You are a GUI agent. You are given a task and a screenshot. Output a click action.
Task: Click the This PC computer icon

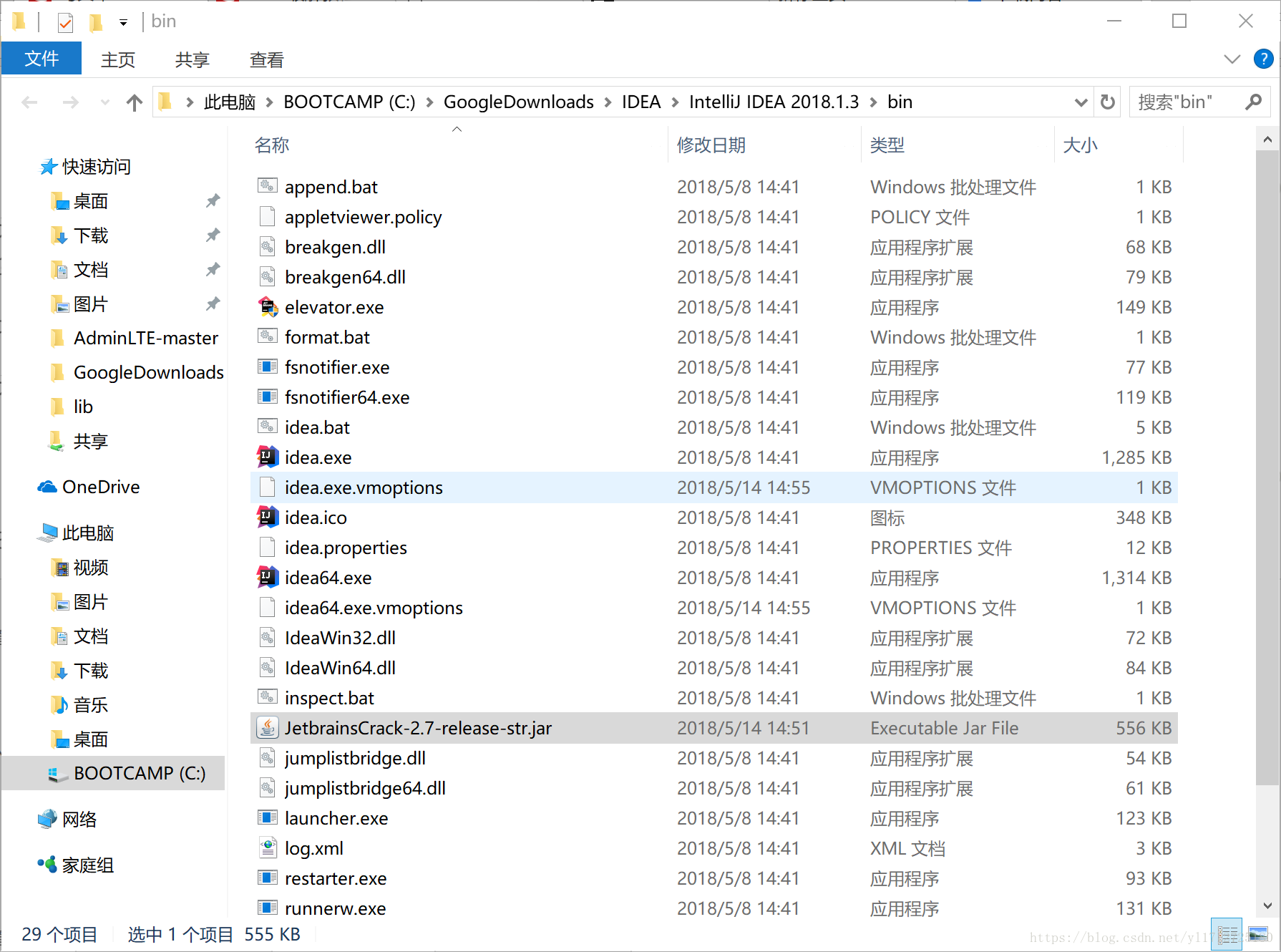coord(48,533)
